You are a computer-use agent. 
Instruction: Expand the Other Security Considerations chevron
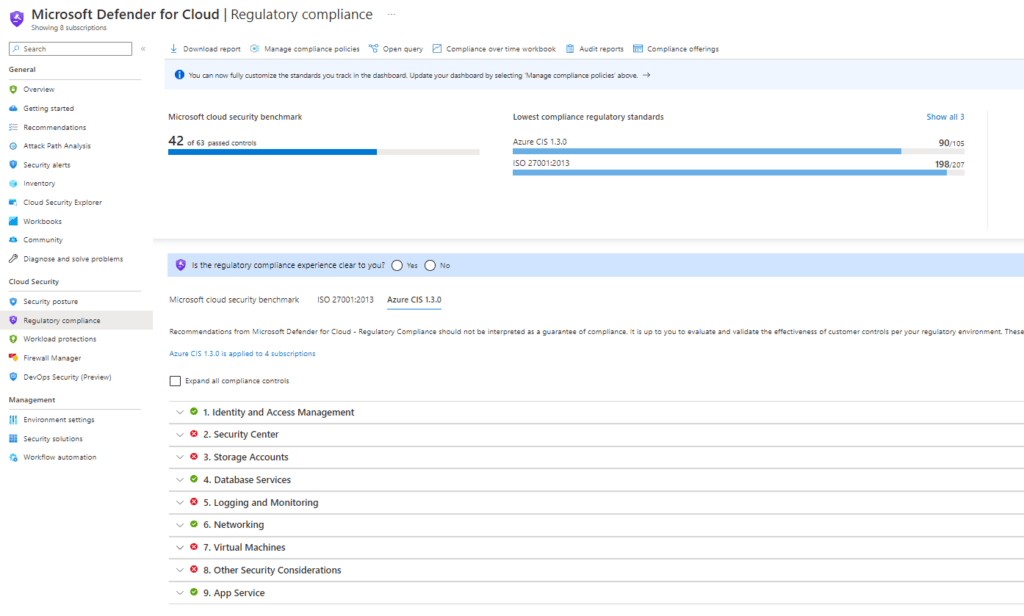180,570
